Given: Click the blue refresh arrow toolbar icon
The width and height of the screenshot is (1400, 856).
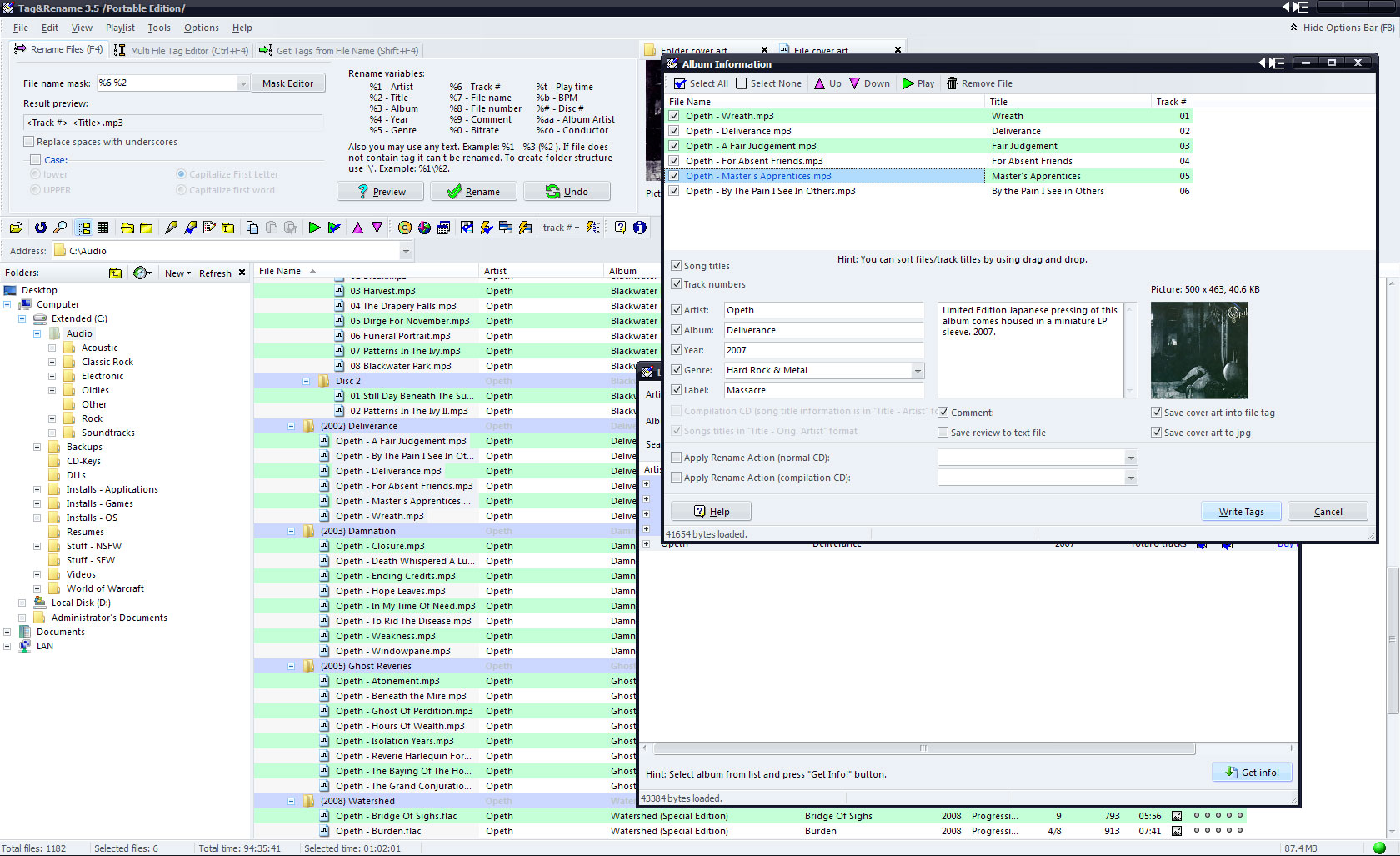Looking at the screenshot, I should (40, 228).
